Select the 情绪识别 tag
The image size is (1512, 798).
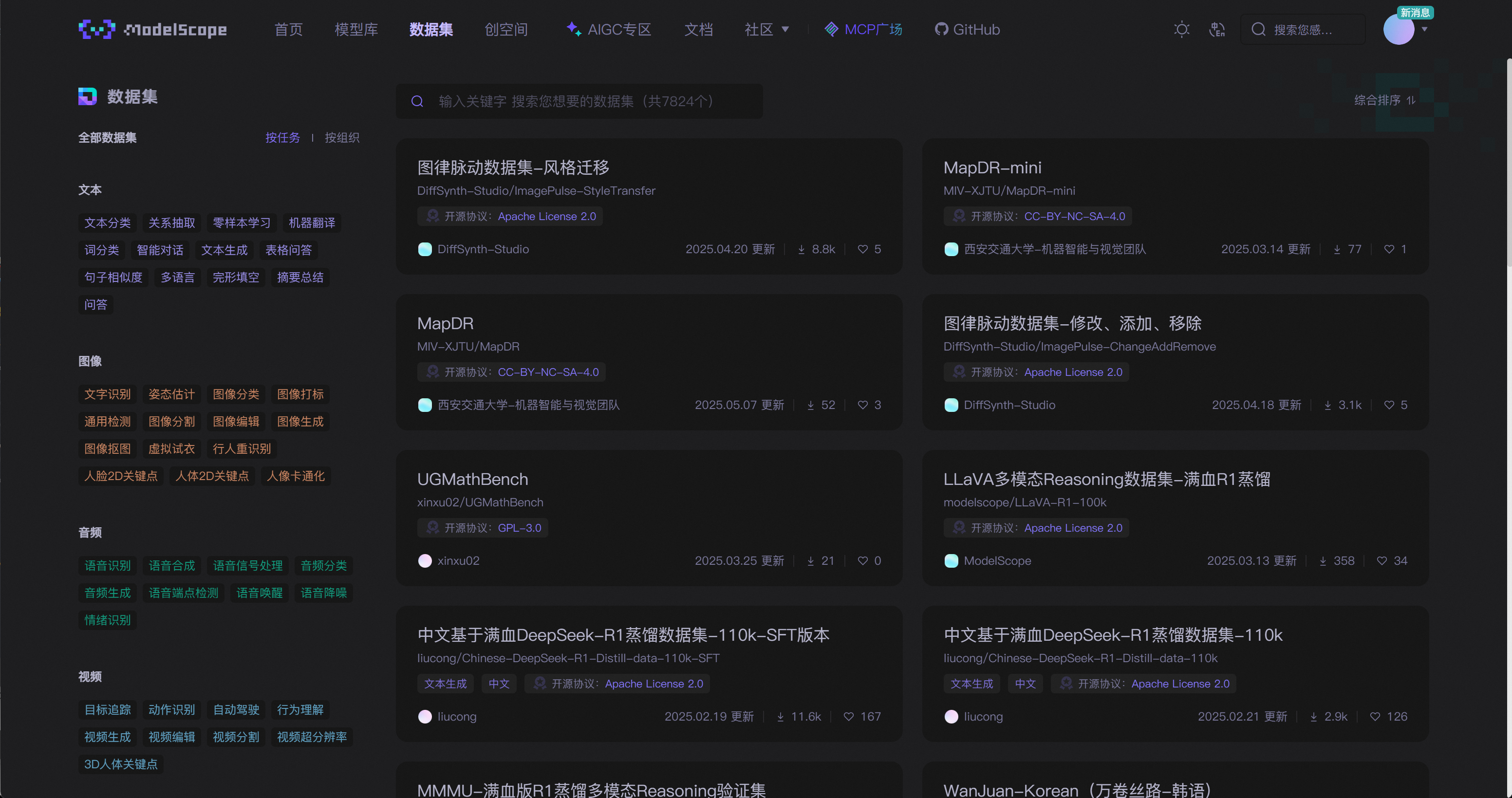pos(108,620)
